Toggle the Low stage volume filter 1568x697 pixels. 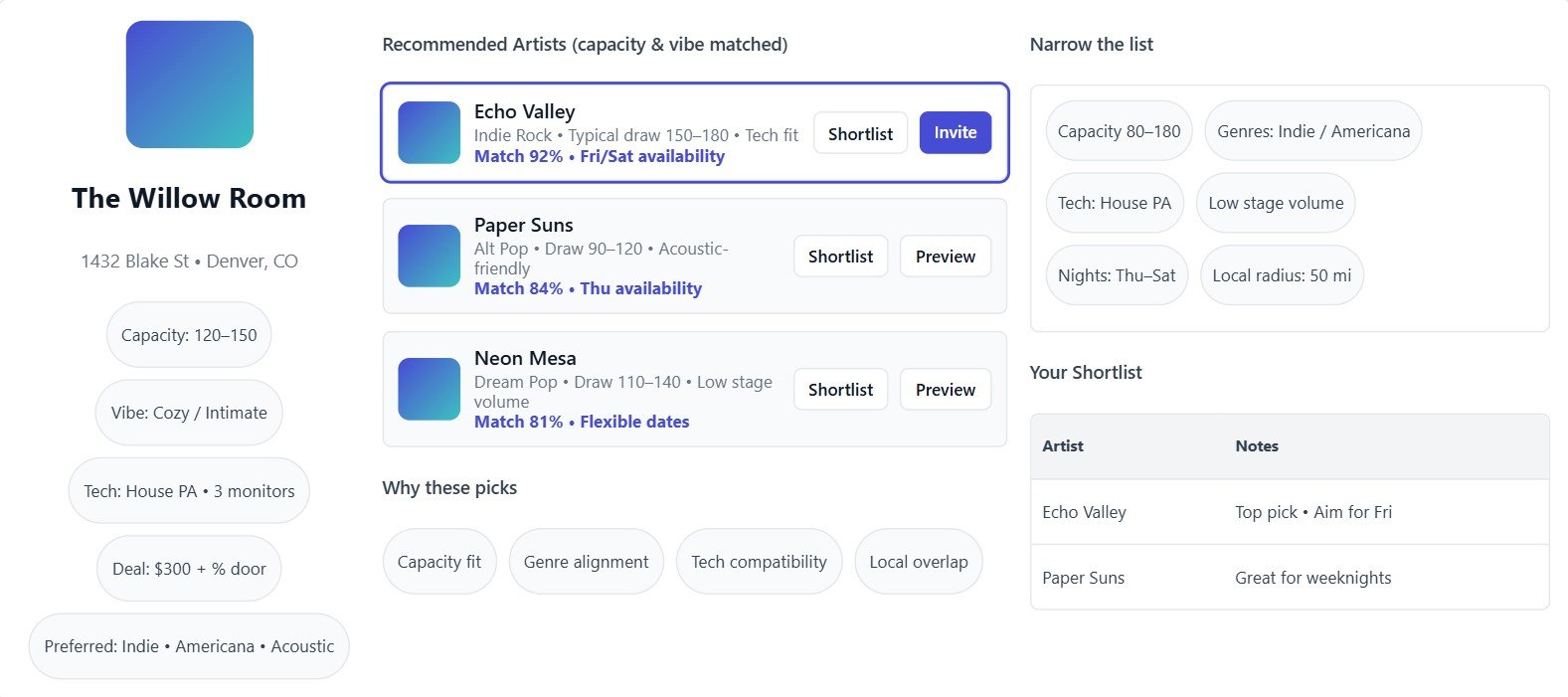click(x=1275, y=203)
